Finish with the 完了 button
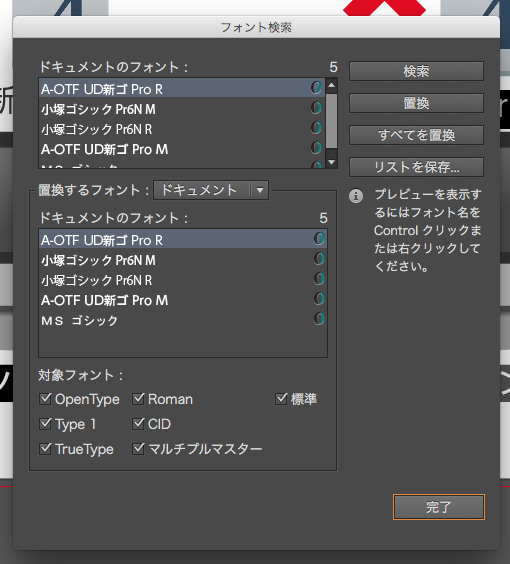The width and height of the screenshot is (510, 564). [439, 507]
